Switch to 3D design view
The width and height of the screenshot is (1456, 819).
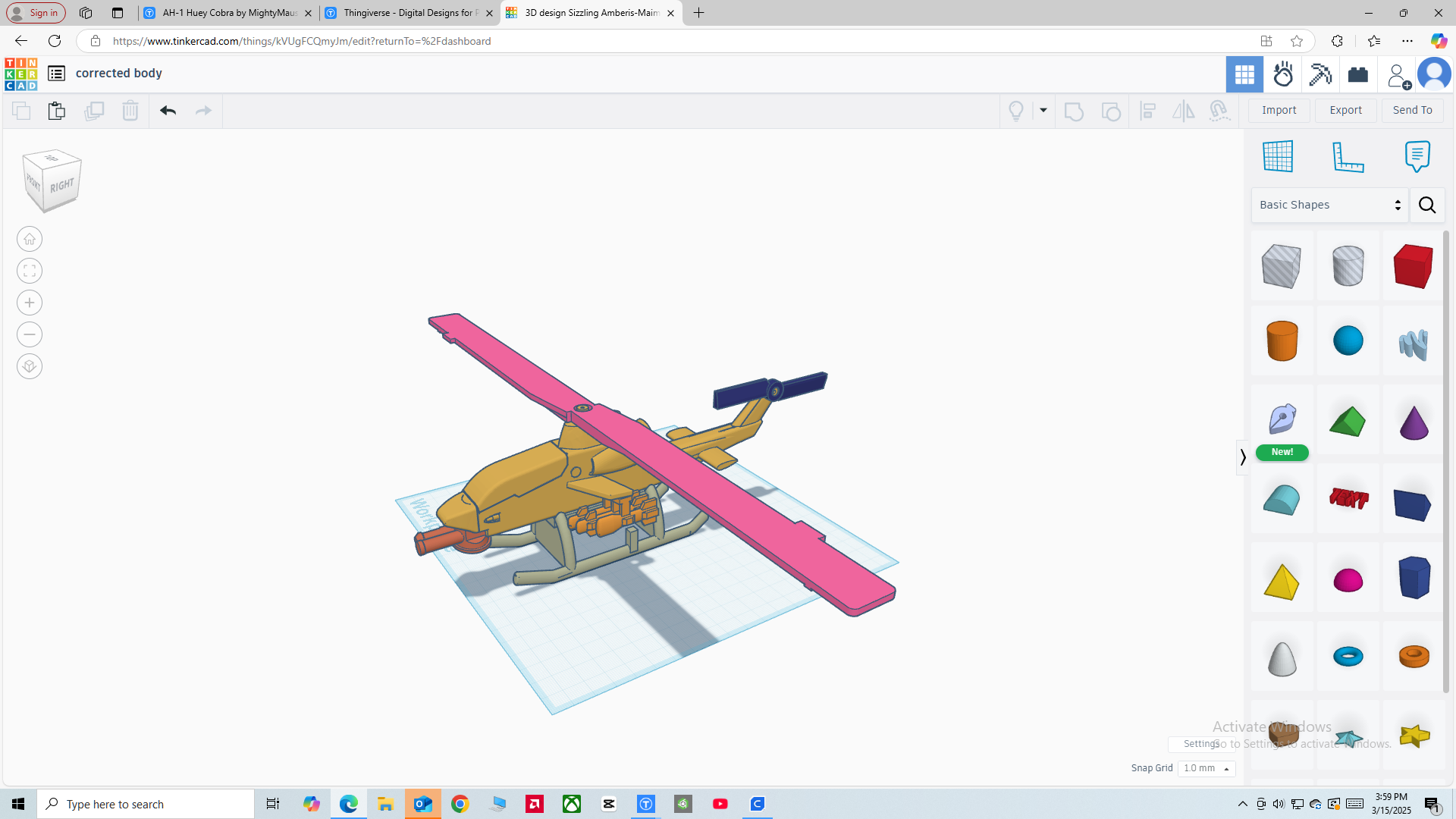1244,74
